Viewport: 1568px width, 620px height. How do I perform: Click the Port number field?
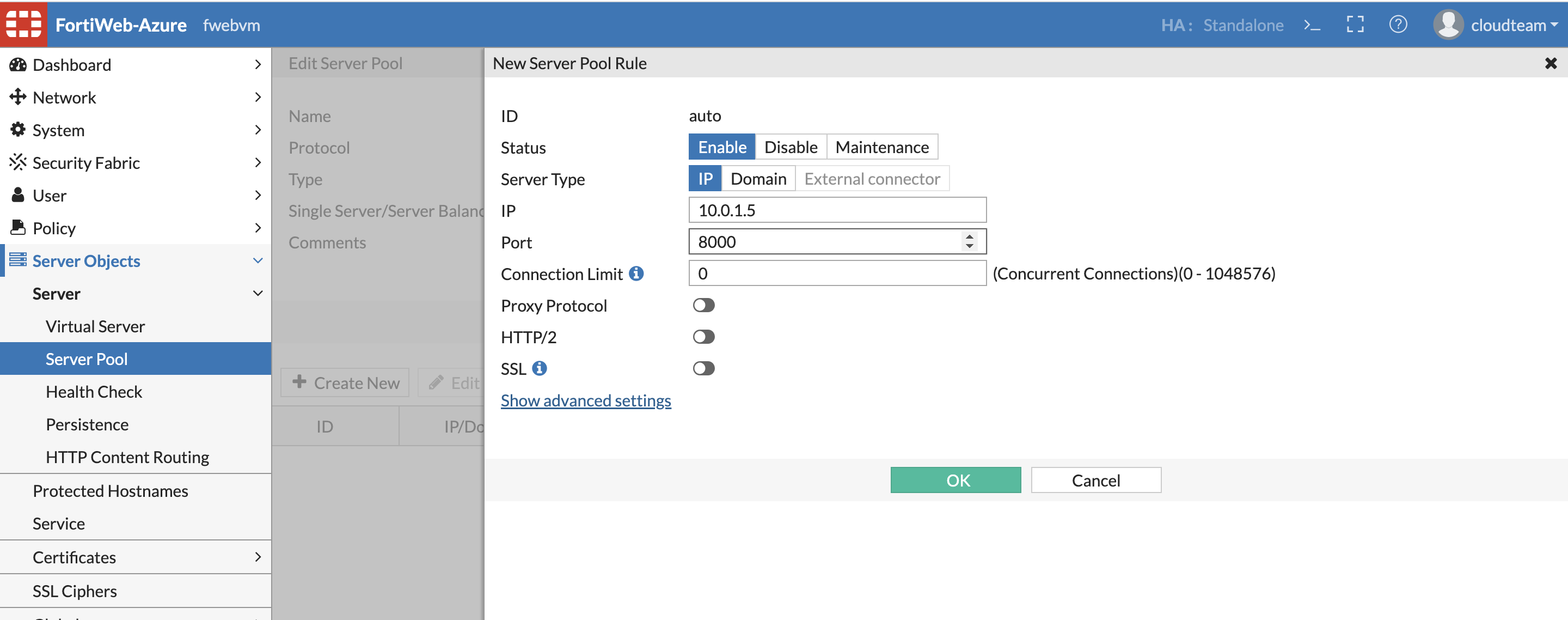[837, 242]
